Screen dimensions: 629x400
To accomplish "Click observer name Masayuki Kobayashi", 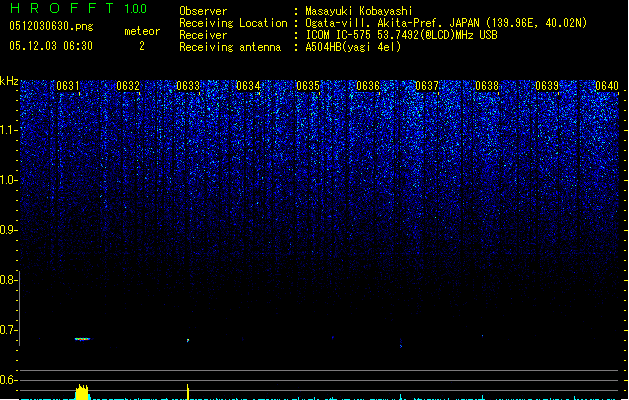I will [x=359, y=11].
